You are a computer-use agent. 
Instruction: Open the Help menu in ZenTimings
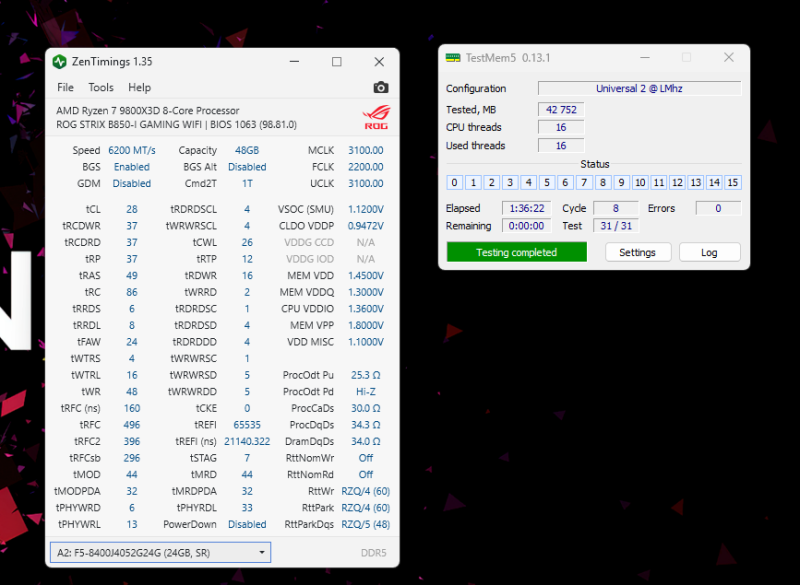(x=139, y=87)
